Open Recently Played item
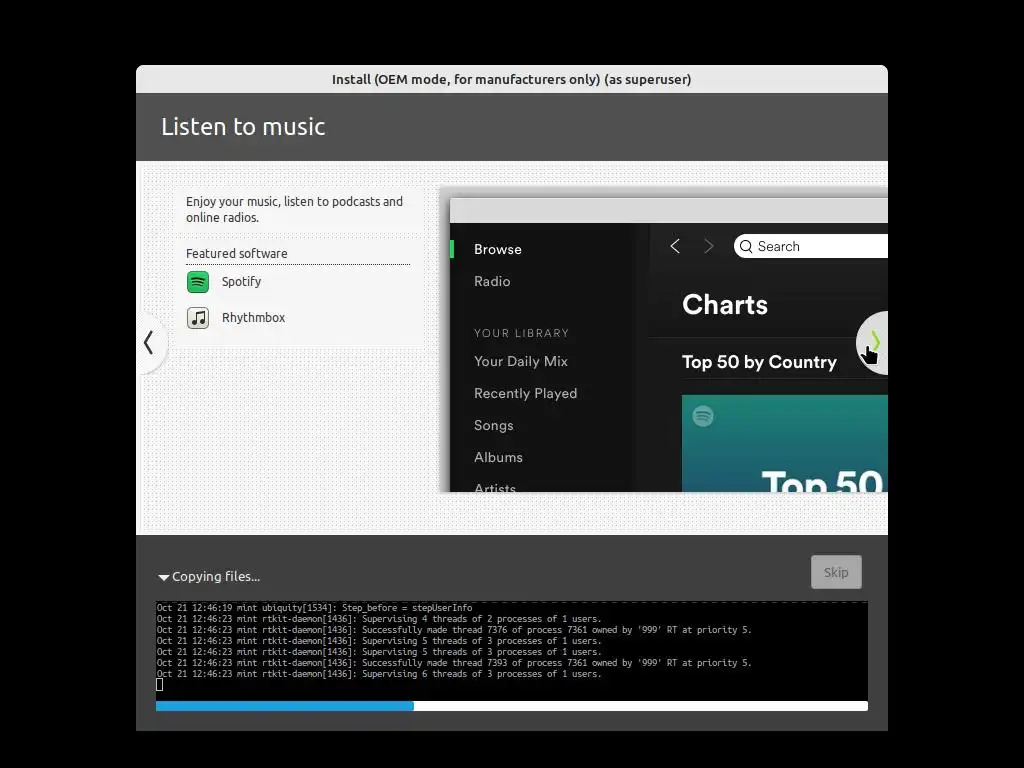Image resolution: width=1024 pixels, height=768 pixels. [x=526, y=393]
